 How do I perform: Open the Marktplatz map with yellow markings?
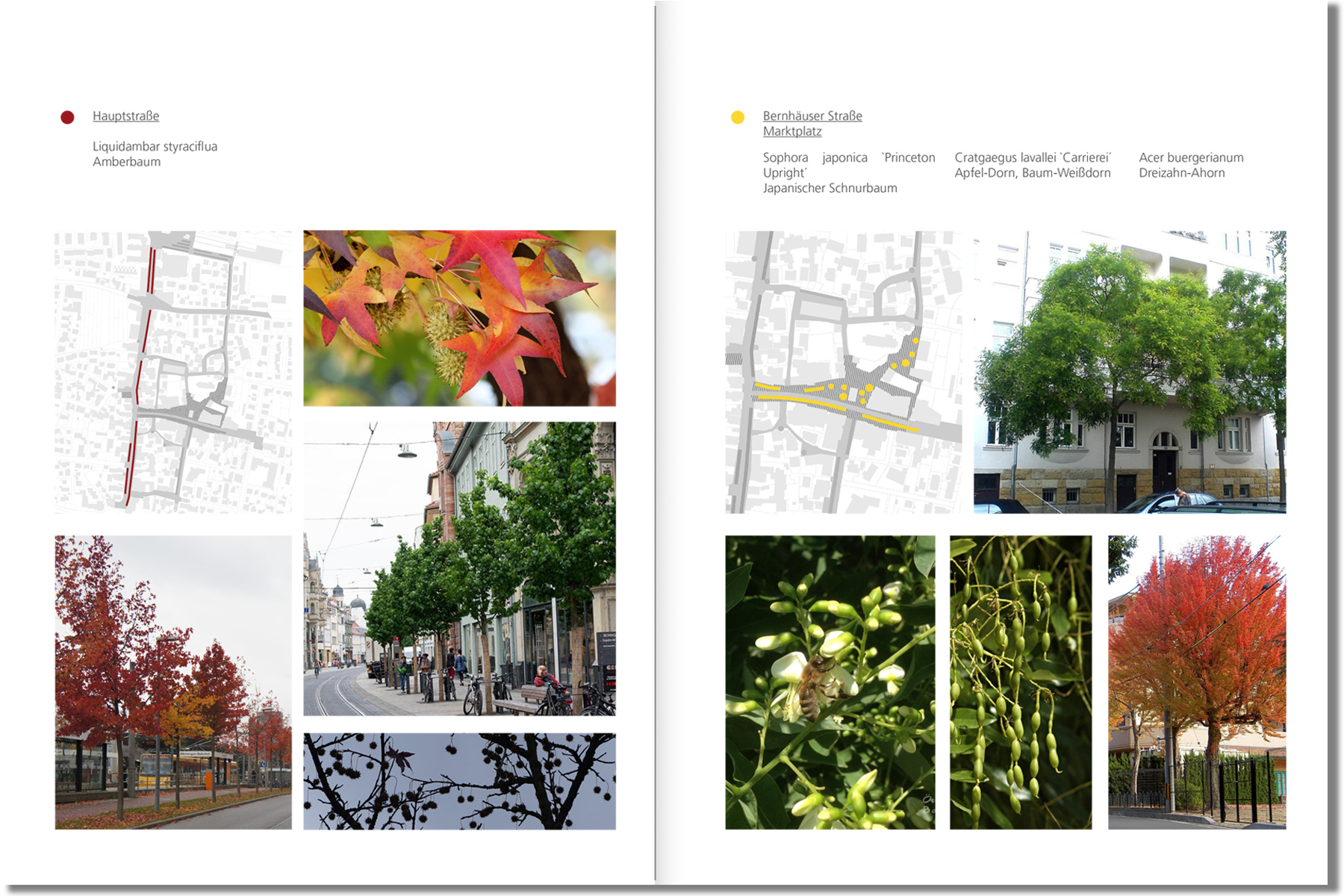[843, 371]
